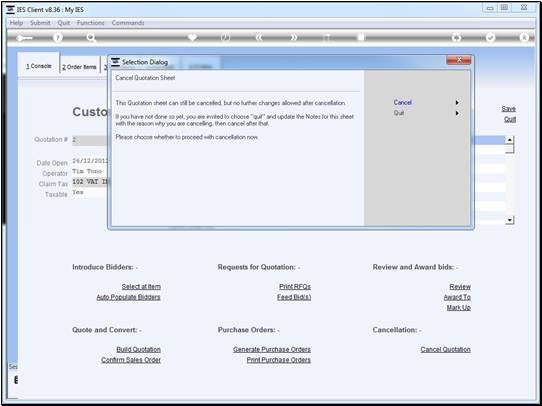The image size is (542, 406).
Task: Click the key icon in toolbar
Action: (24, 38)
